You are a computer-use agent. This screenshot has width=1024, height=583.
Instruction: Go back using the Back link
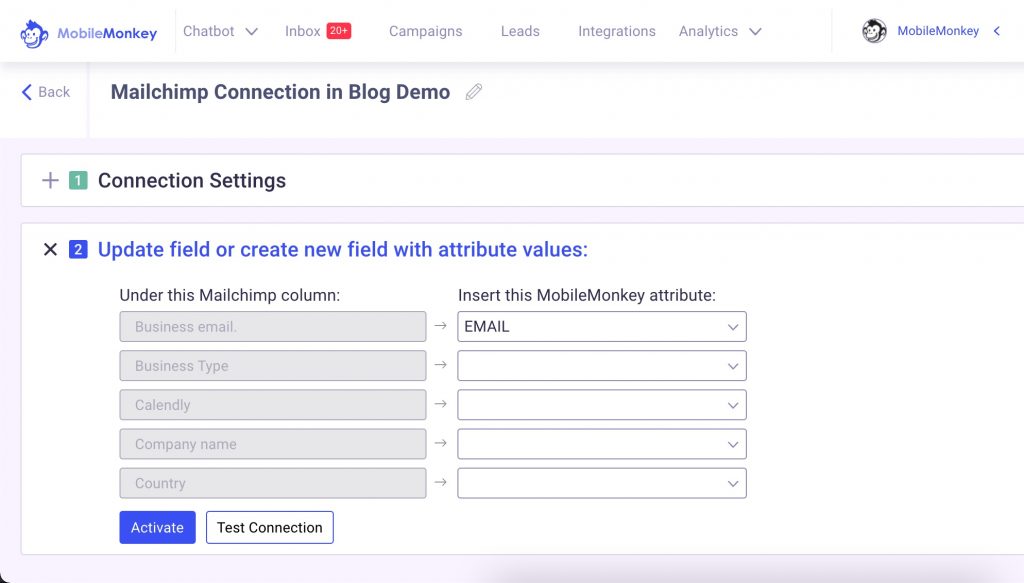[46, 92]
